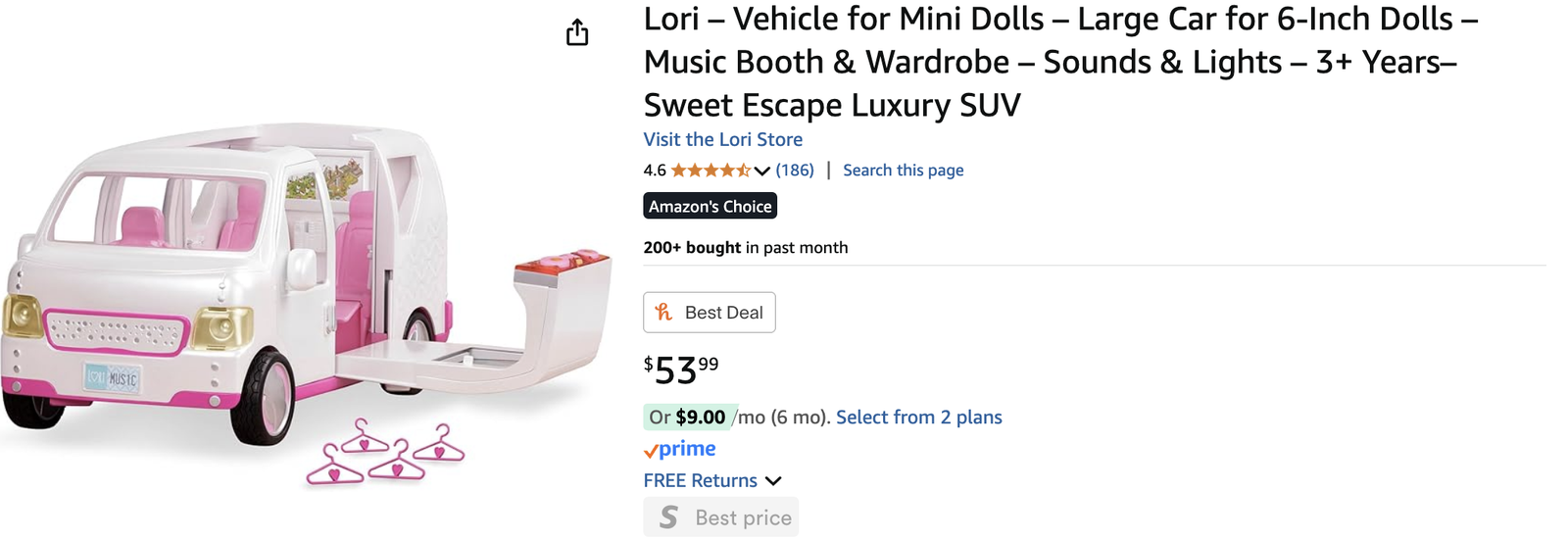
Task: Click the Sweet Escape Luxury SUV title
Action: (x=831, y=105)
